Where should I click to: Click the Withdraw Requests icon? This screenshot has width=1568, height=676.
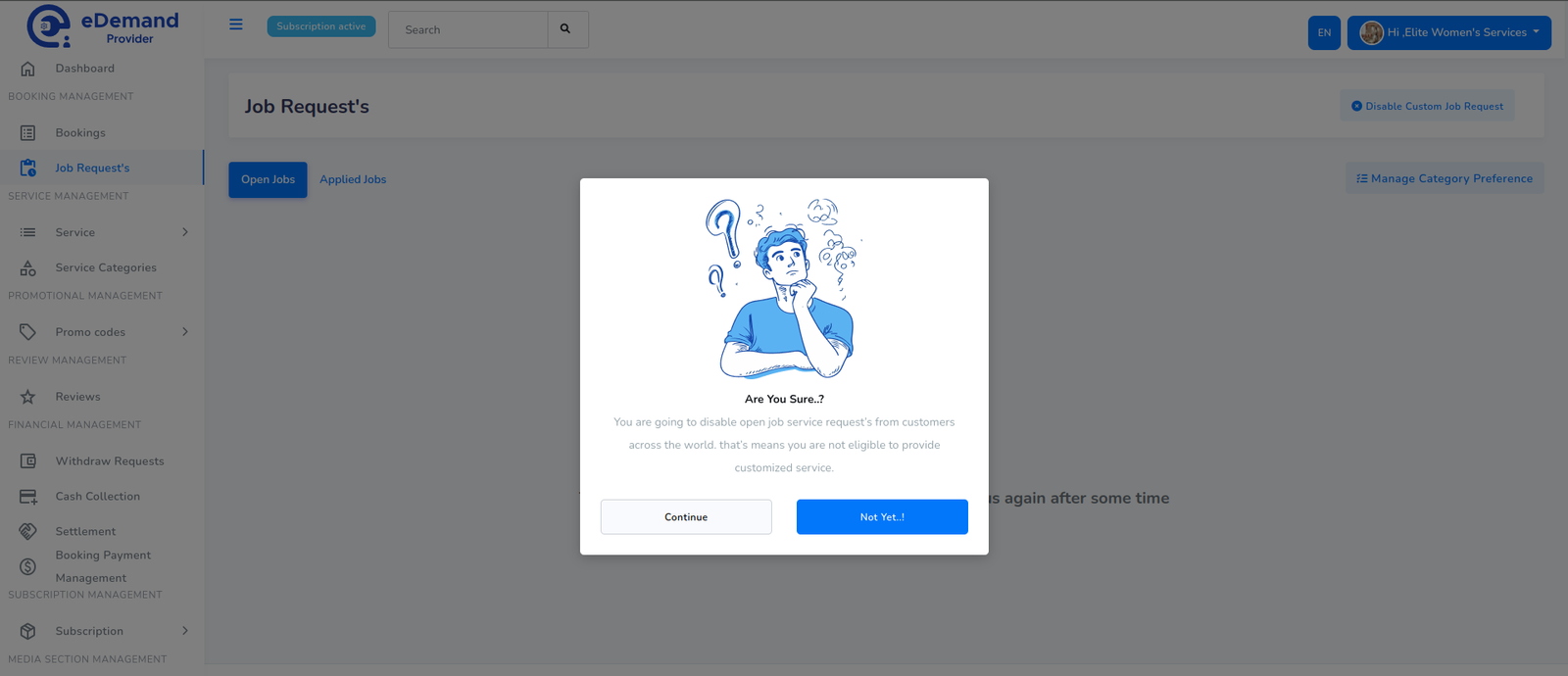(x=25, y=460)
